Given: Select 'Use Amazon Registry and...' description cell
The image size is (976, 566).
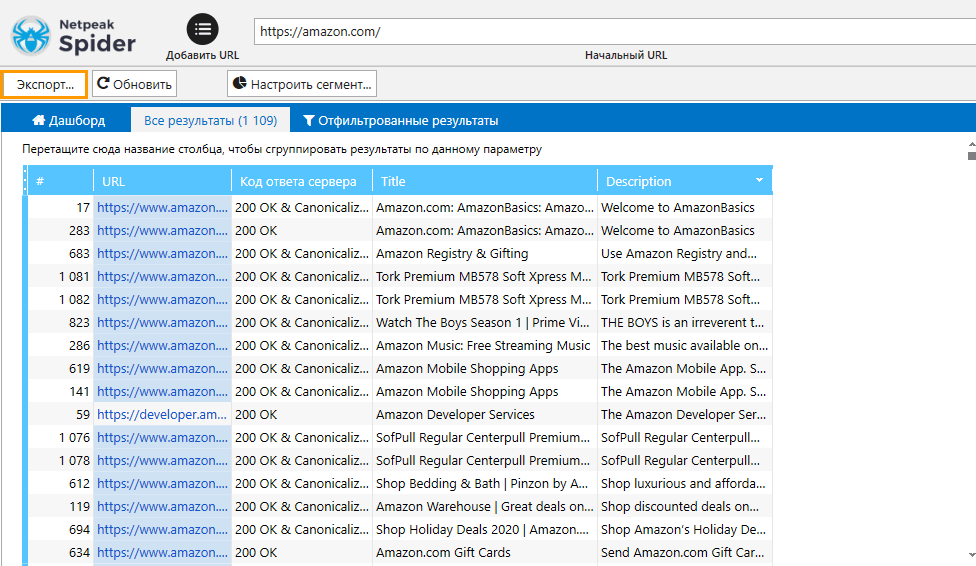Looking at the screenshot, I should click(x=685, y=253).
